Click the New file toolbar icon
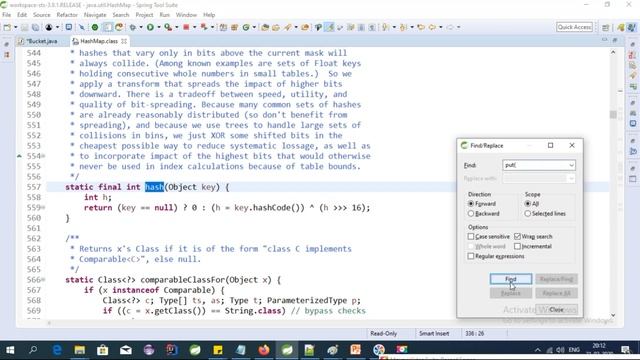 pyautogui.click(x=7, y=27)
